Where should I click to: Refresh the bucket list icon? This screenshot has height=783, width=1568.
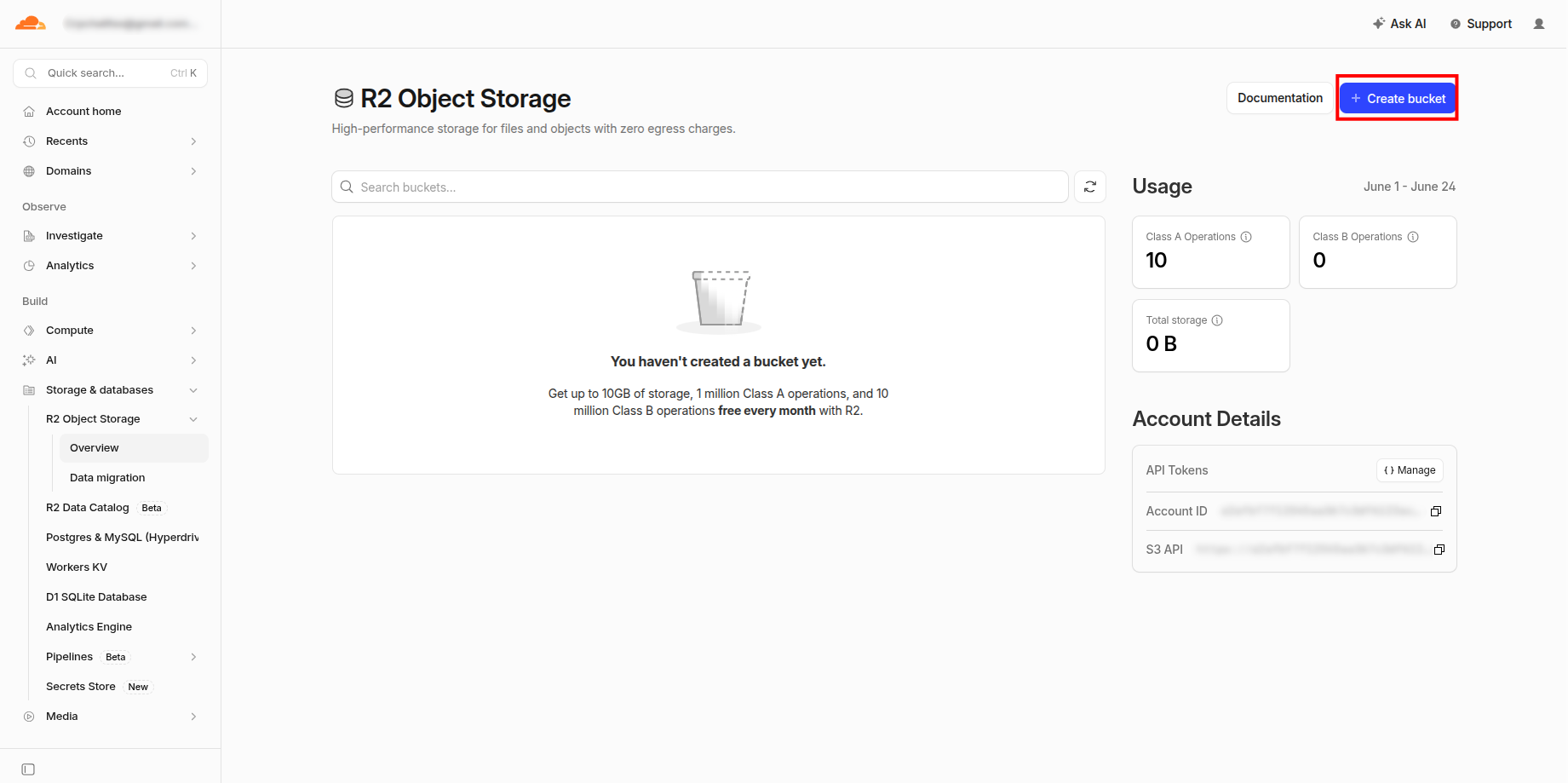pos(1090,187)
